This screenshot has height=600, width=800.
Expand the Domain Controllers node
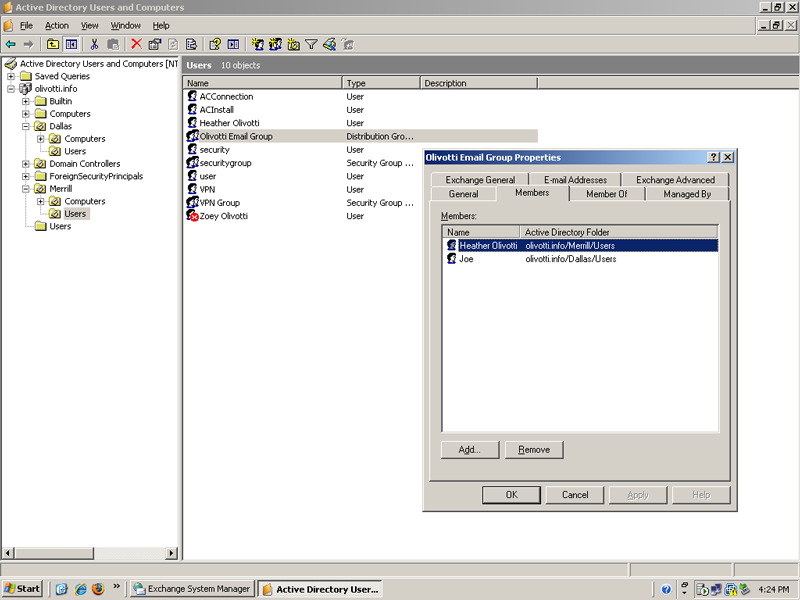[x=26, y=164]
